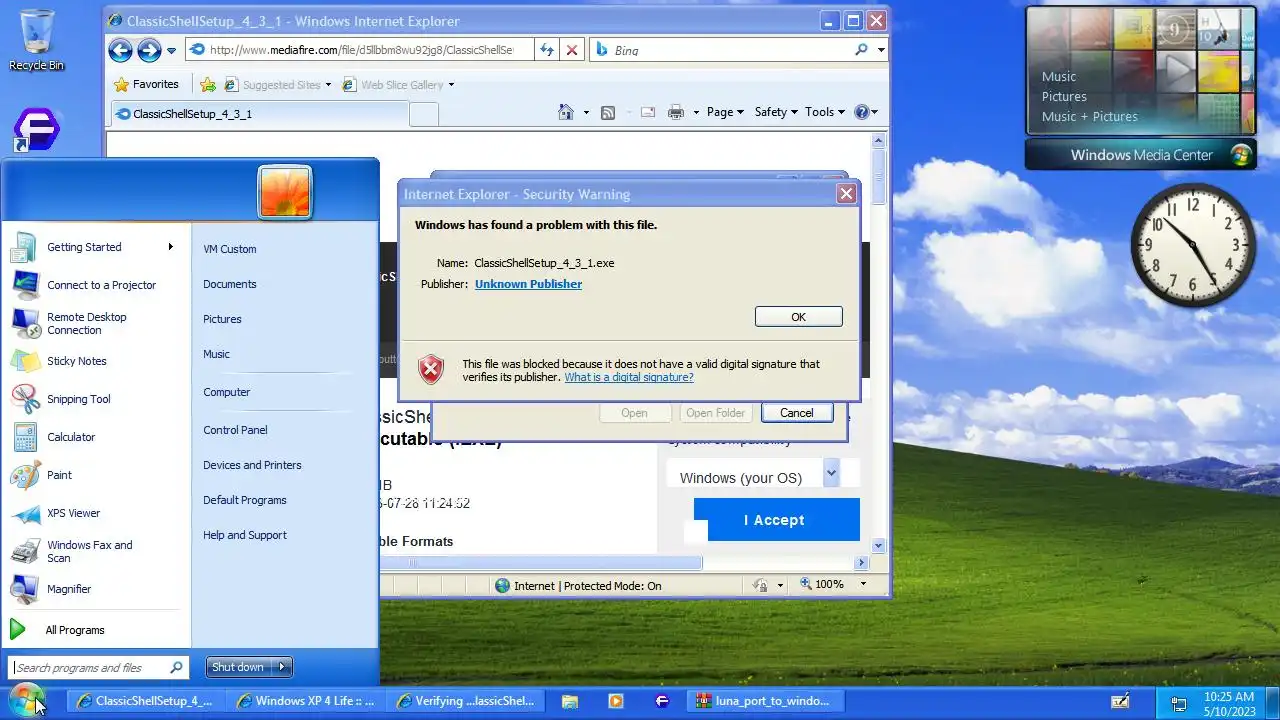The height and width of the screenshot is (720, 1280).
Task: Click OK in the Security Warning dialog
Action: coord(798,317)
